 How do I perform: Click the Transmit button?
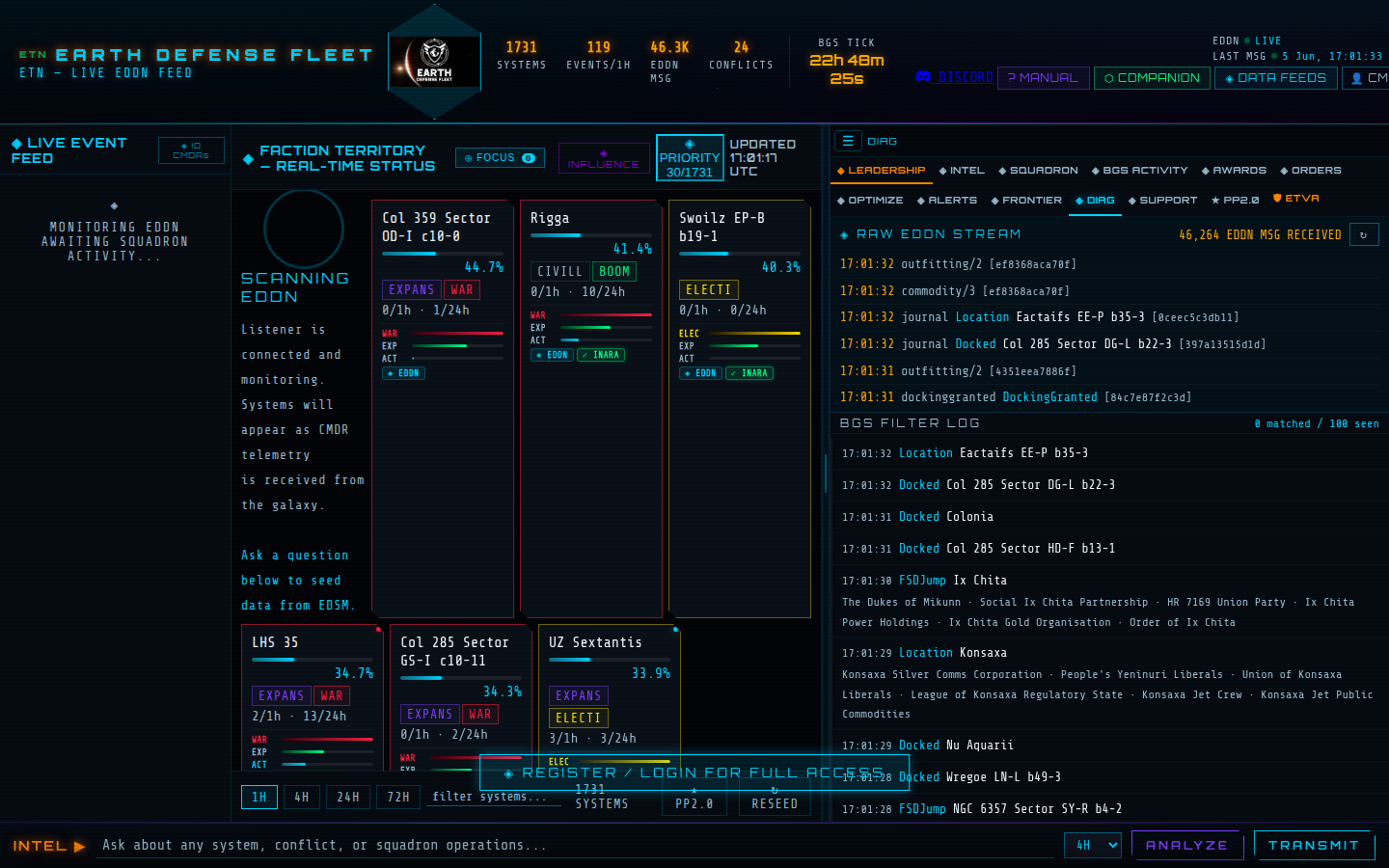click(1313, 846)
